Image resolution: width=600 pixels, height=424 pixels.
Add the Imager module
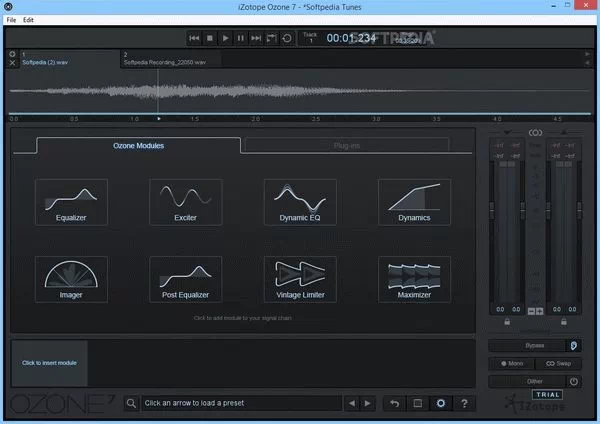click(71, 281)
